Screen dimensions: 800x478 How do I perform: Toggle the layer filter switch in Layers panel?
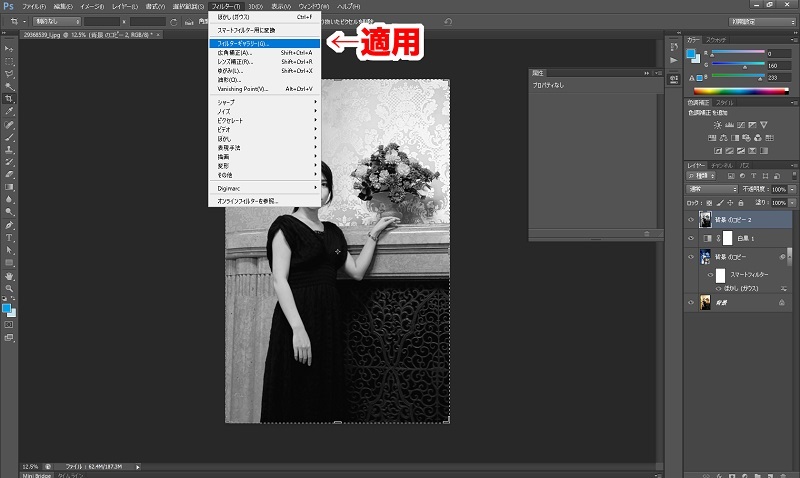point(794,175)
